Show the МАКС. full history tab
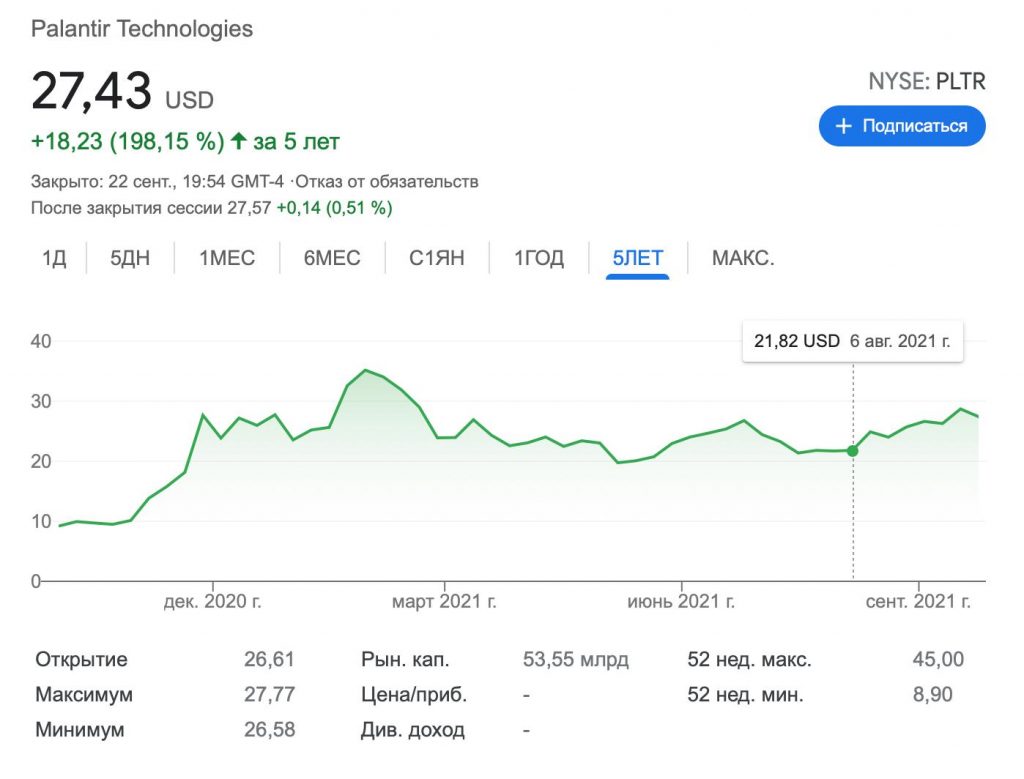This screenshot has width=1024, height=779. pos(743,259)
